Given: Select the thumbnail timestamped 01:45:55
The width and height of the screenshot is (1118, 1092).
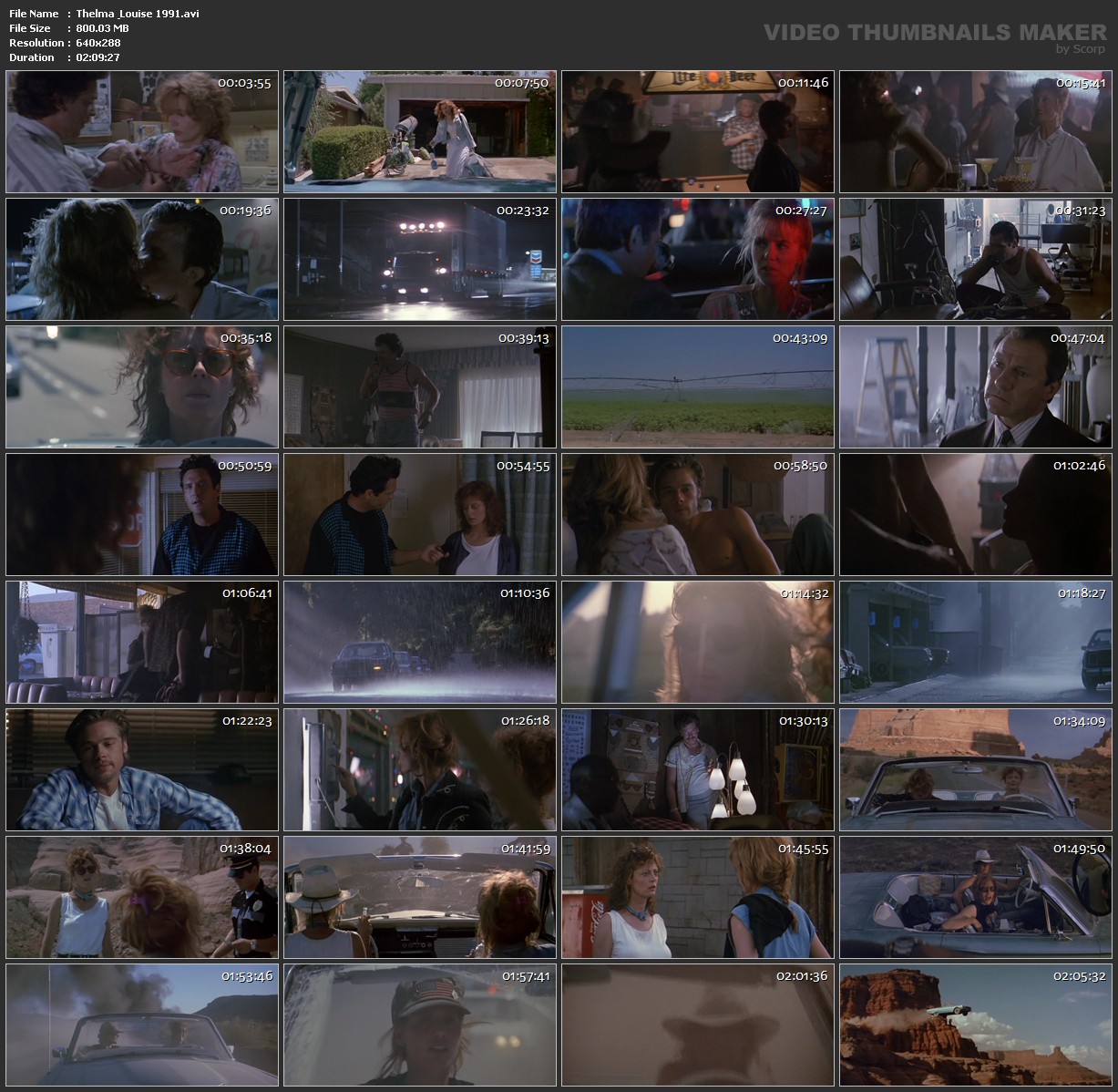Looking at the screenshot, I should pos(698,897).
